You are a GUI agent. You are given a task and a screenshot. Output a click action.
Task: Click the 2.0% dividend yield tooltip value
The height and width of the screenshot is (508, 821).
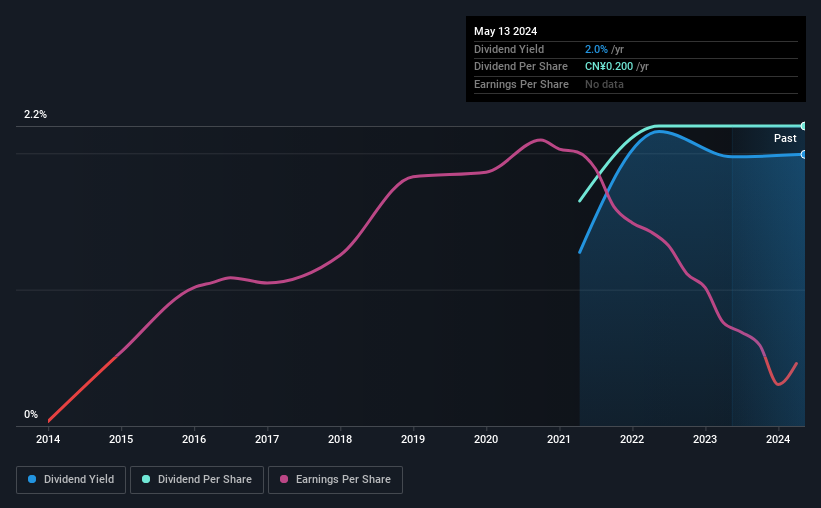click(596, 49)
